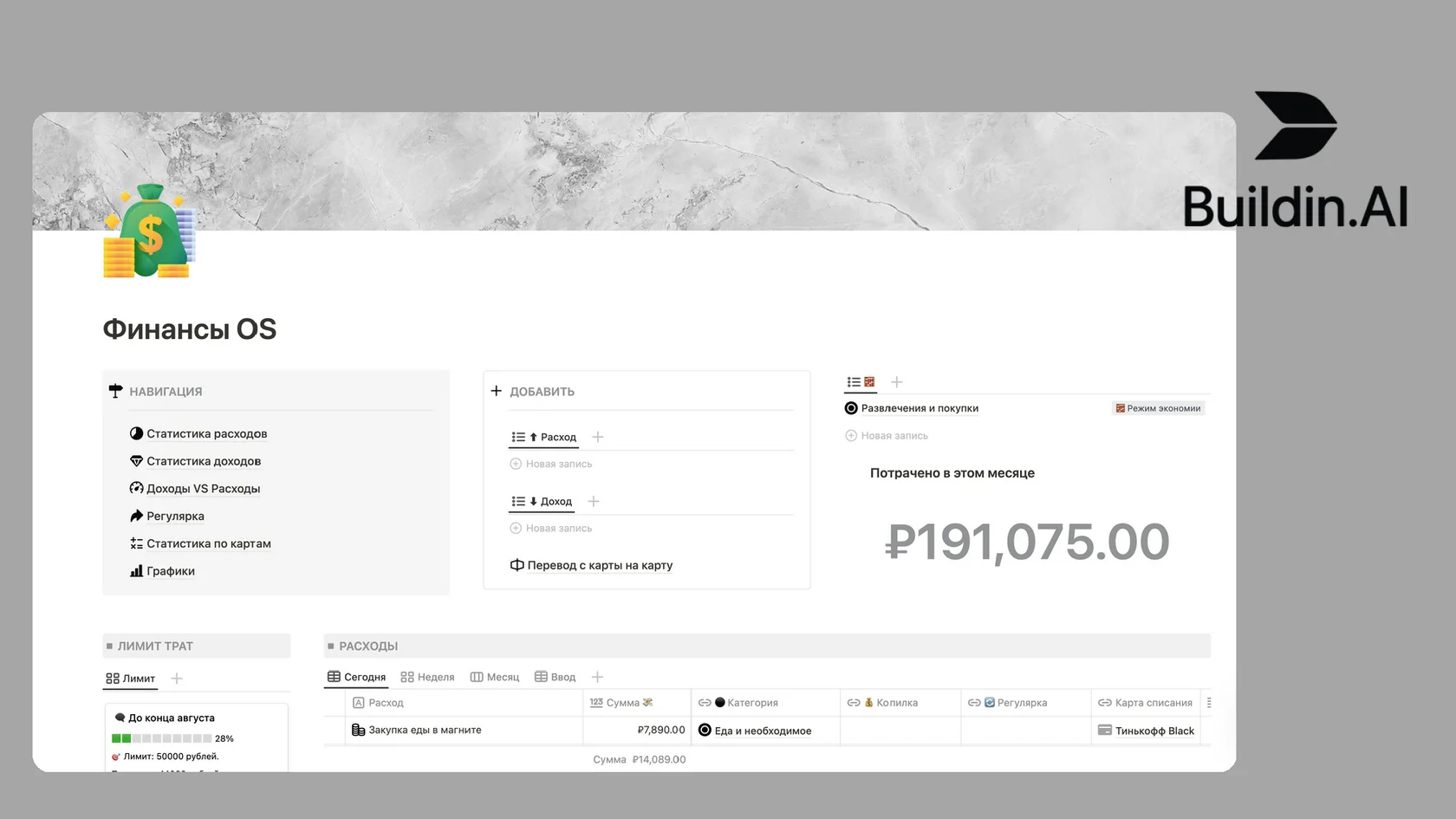Click the Сумма column header
Screen dimensions: 1456x819
(622, 704)
